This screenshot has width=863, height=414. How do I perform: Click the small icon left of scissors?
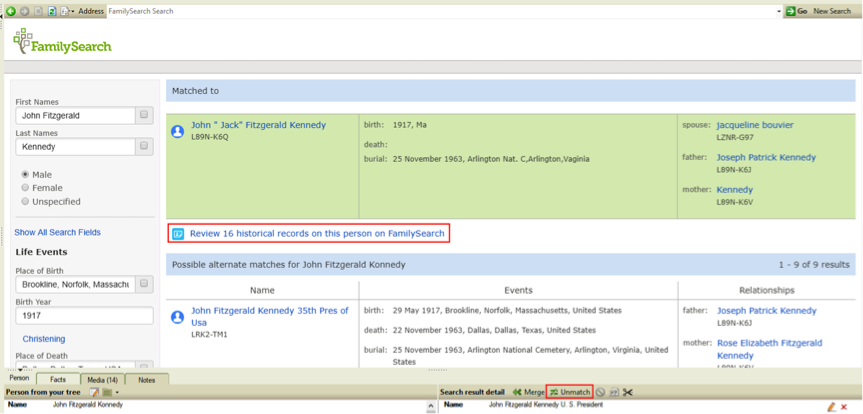click(x=614, y=392)
